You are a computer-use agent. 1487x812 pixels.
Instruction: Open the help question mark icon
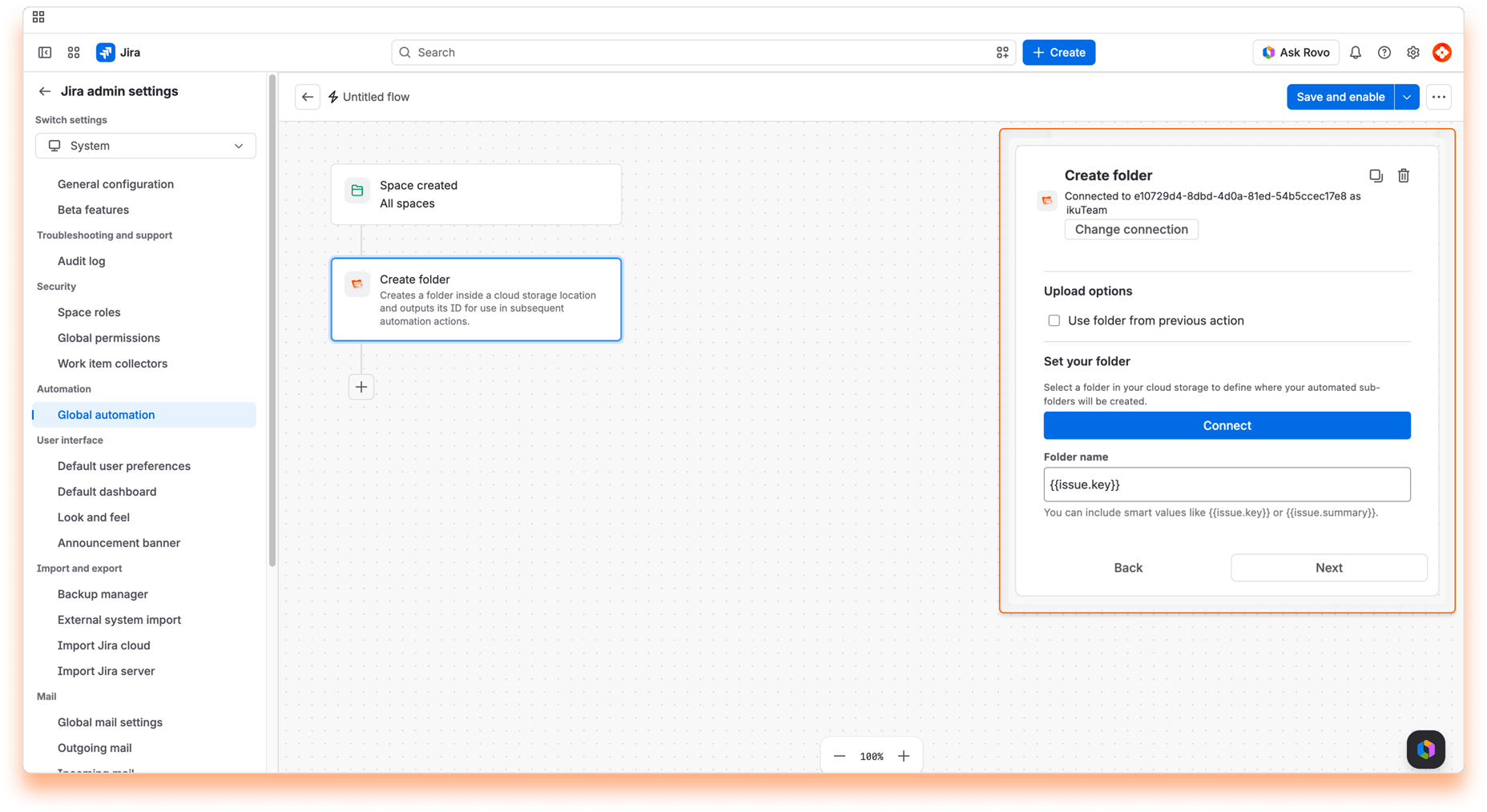tap(1384, 53)
